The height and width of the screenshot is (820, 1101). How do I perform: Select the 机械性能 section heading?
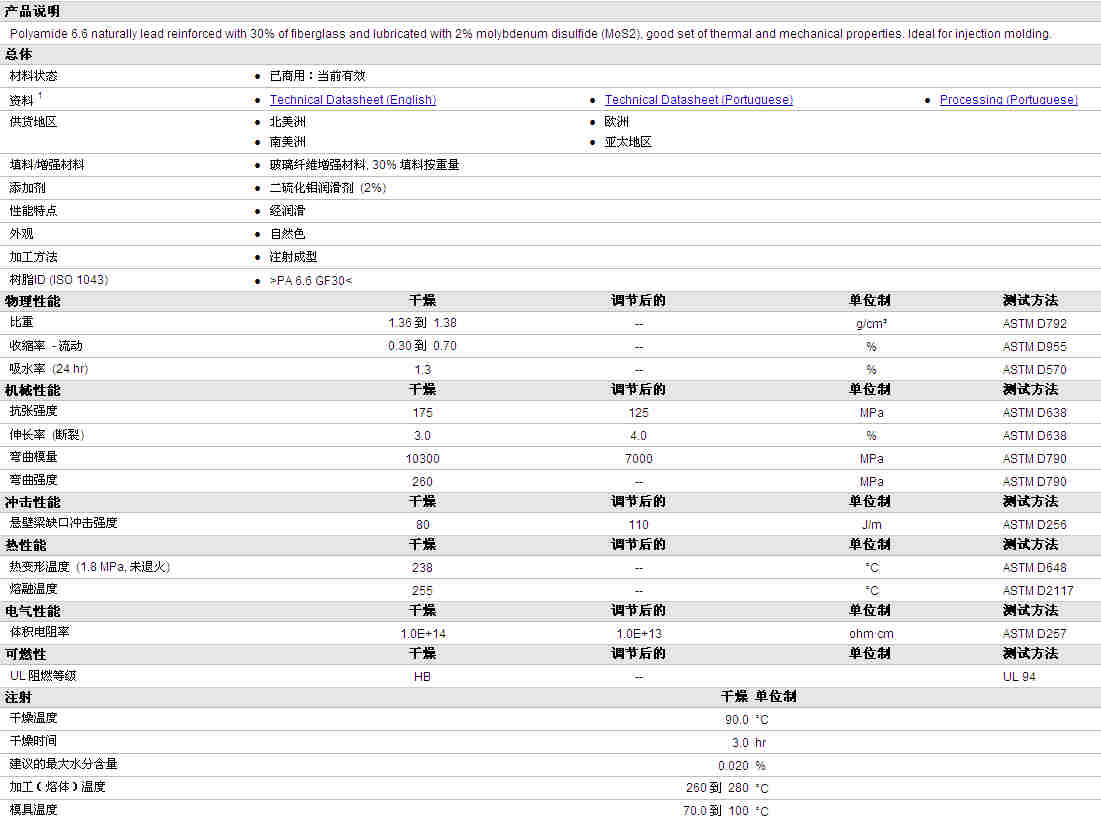(32, 390)
